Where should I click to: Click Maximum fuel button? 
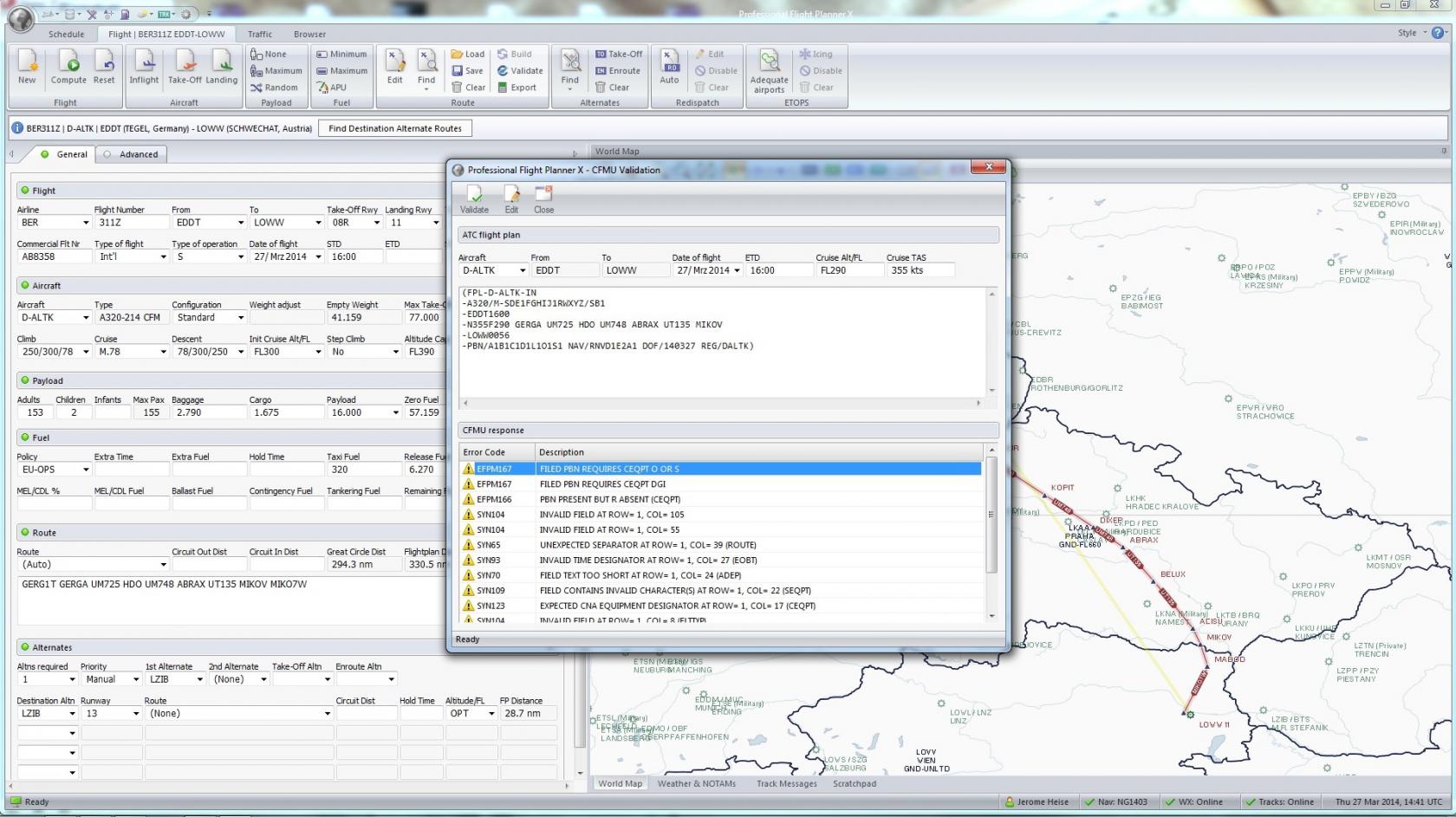coord(341,71)
